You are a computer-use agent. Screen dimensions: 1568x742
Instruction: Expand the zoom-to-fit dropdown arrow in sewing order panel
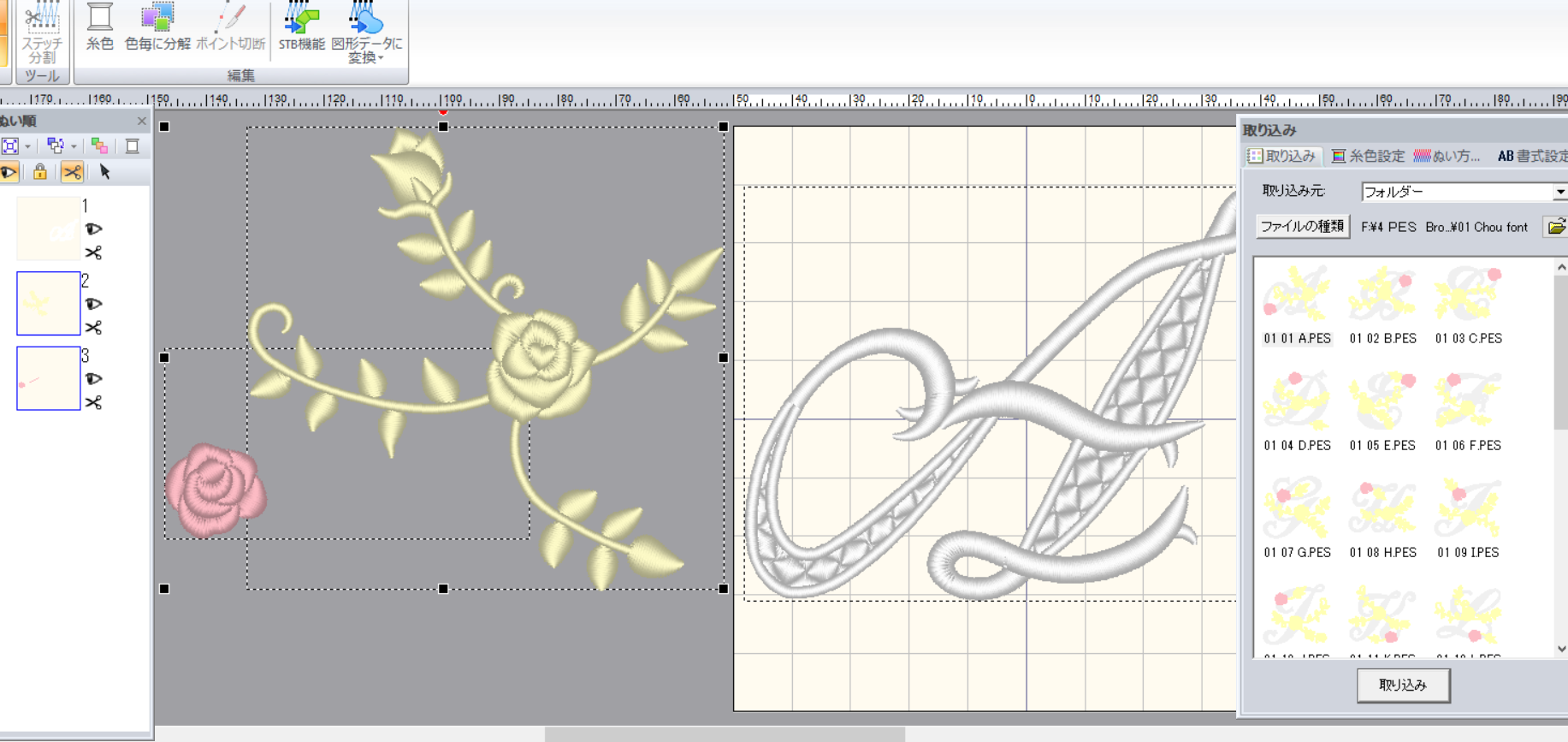tap(27, 146)
